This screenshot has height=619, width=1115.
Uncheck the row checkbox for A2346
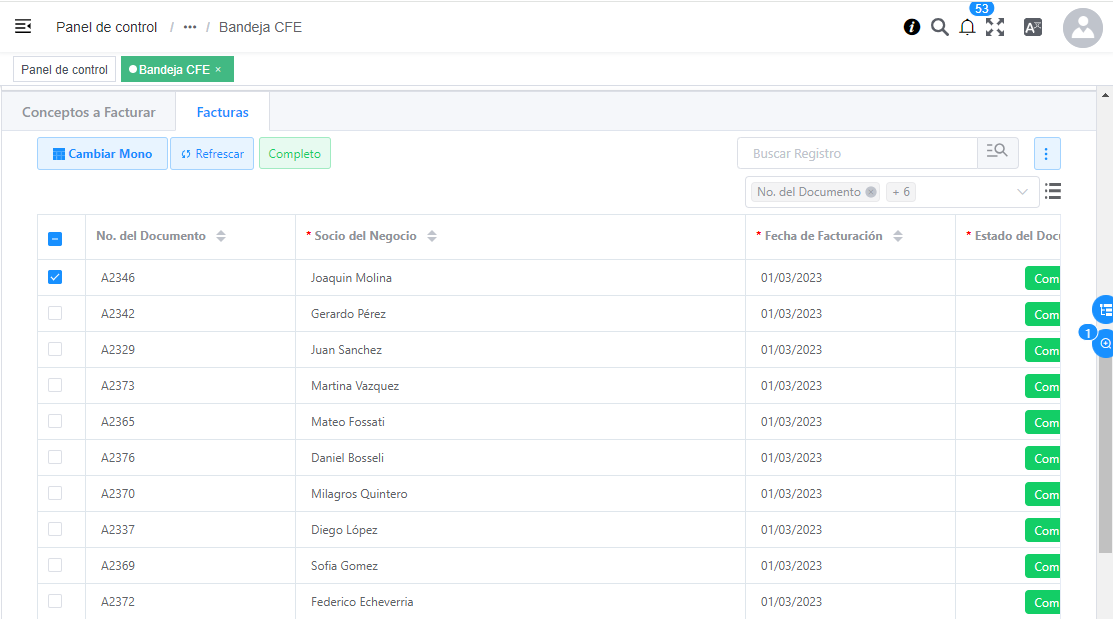pyautogui.click(x=55, y=277)
